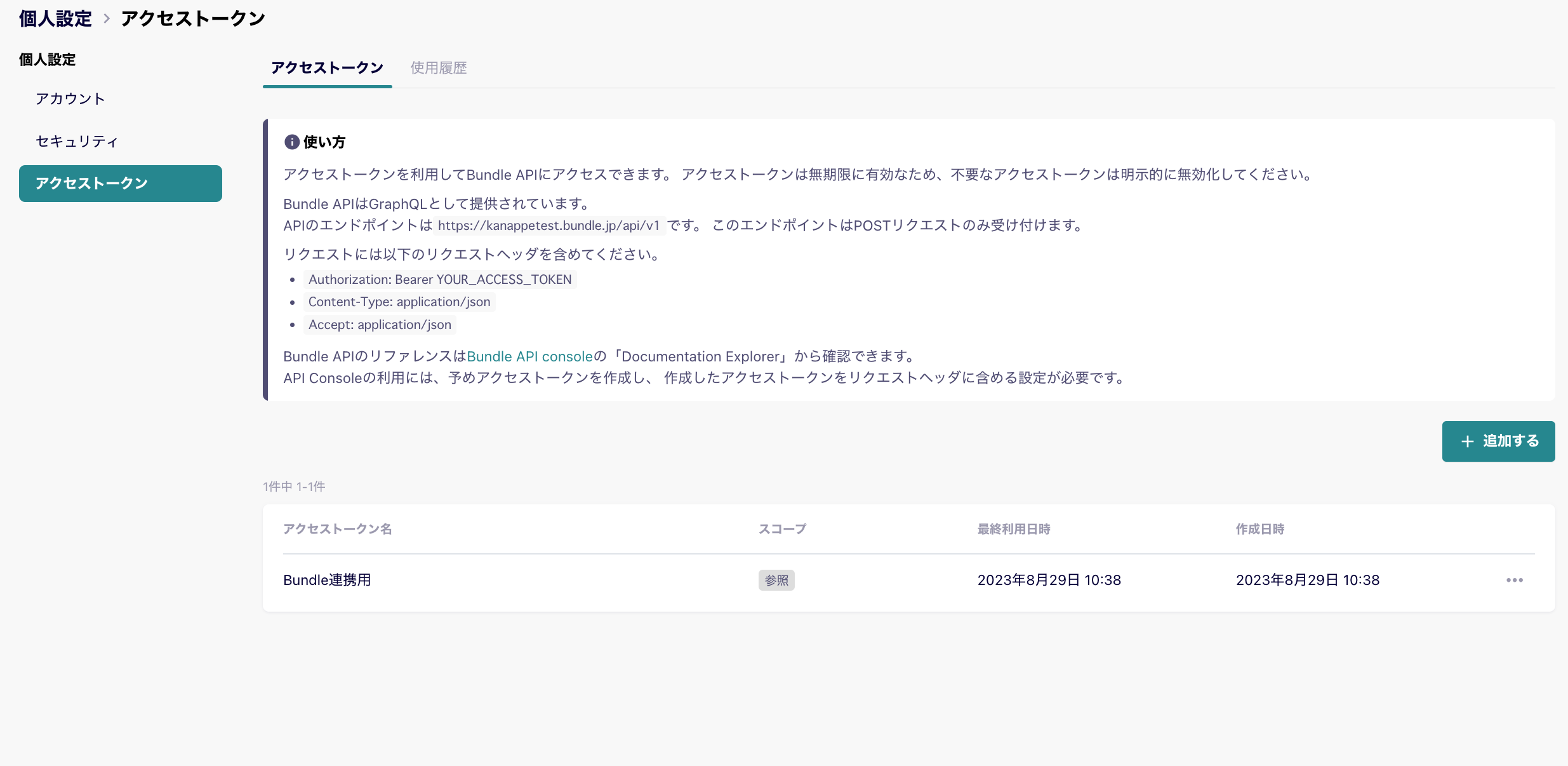The image size is (1568, 766).
Task: Click the 参照 scope badge
Action: [776, 580]
